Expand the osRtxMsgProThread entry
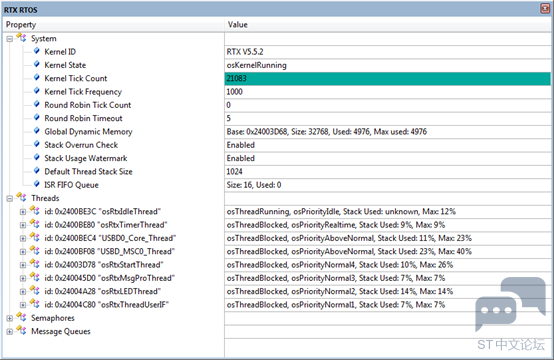Screen dimensions: 554x360 pyautogui.click(x=23, y=278)
